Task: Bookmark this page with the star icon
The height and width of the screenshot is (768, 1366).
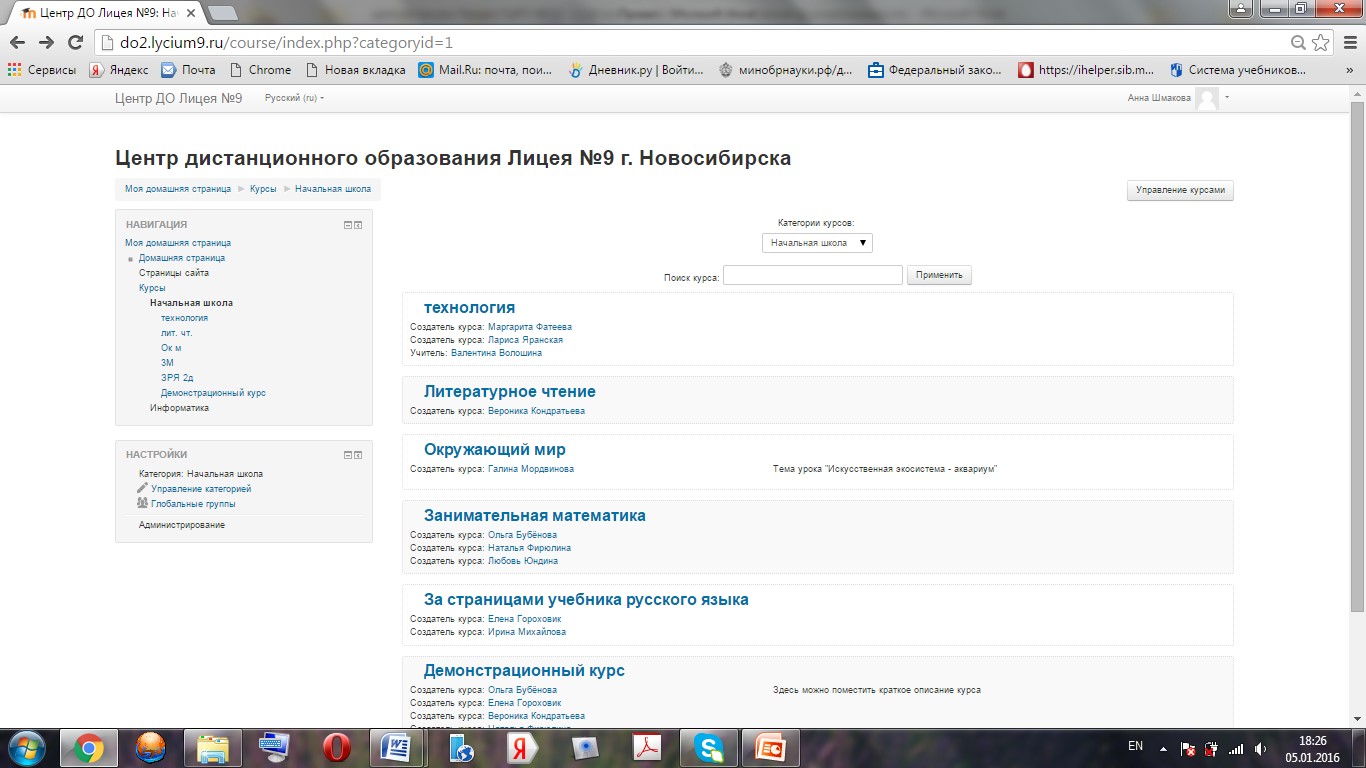Action: [1320, 43]
